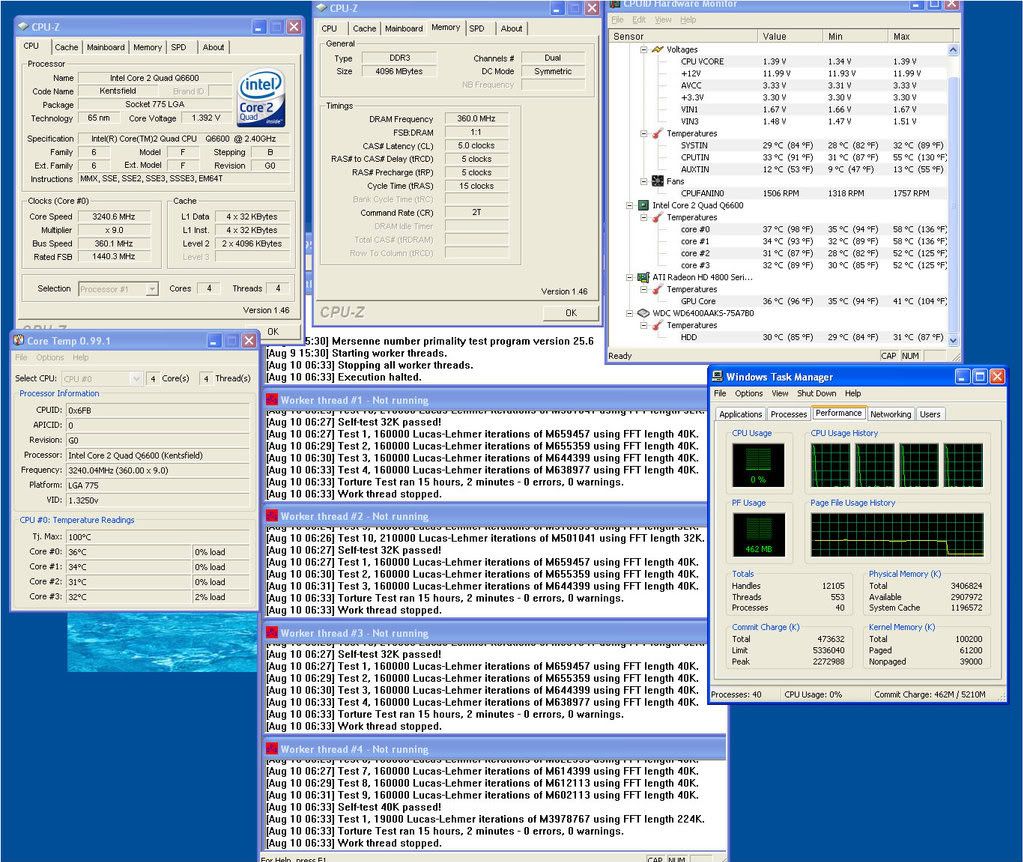
Task: Collapse the WDC WD6400AAKS drive node
Action: tap(630, 313)
